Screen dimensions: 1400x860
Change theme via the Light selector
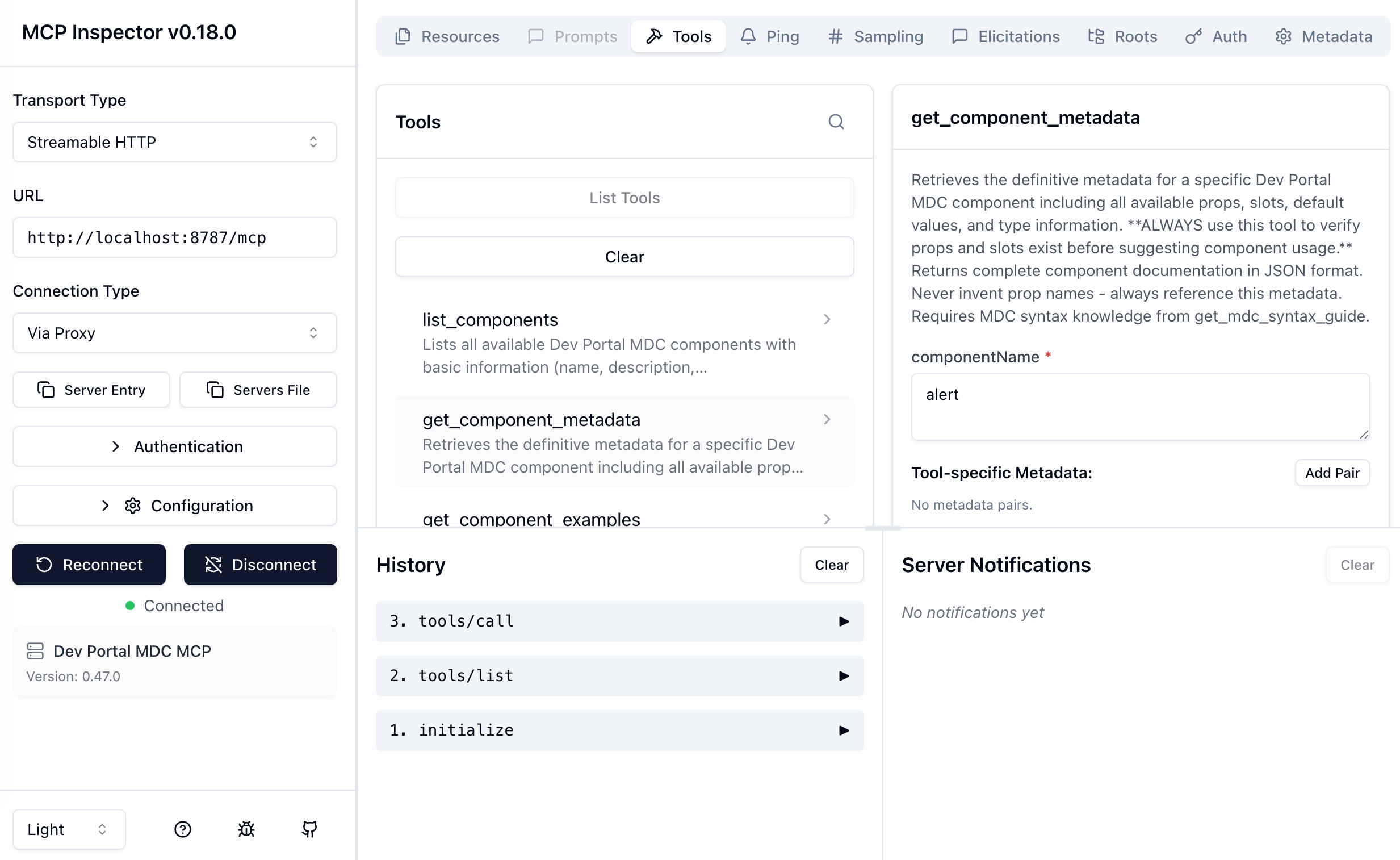pyautogui.click(x=68, y=829)
